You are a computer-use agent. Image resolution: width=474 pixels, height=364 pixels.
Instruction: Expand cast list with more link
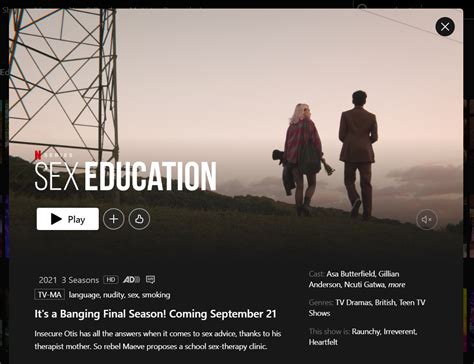point(397,285)
